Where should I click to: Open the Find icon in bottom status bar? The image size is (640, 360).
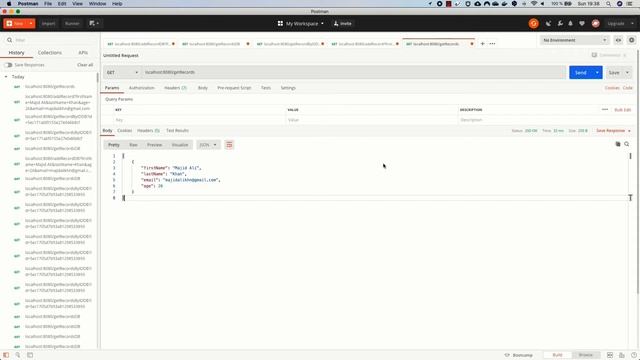tap(18, 355)
